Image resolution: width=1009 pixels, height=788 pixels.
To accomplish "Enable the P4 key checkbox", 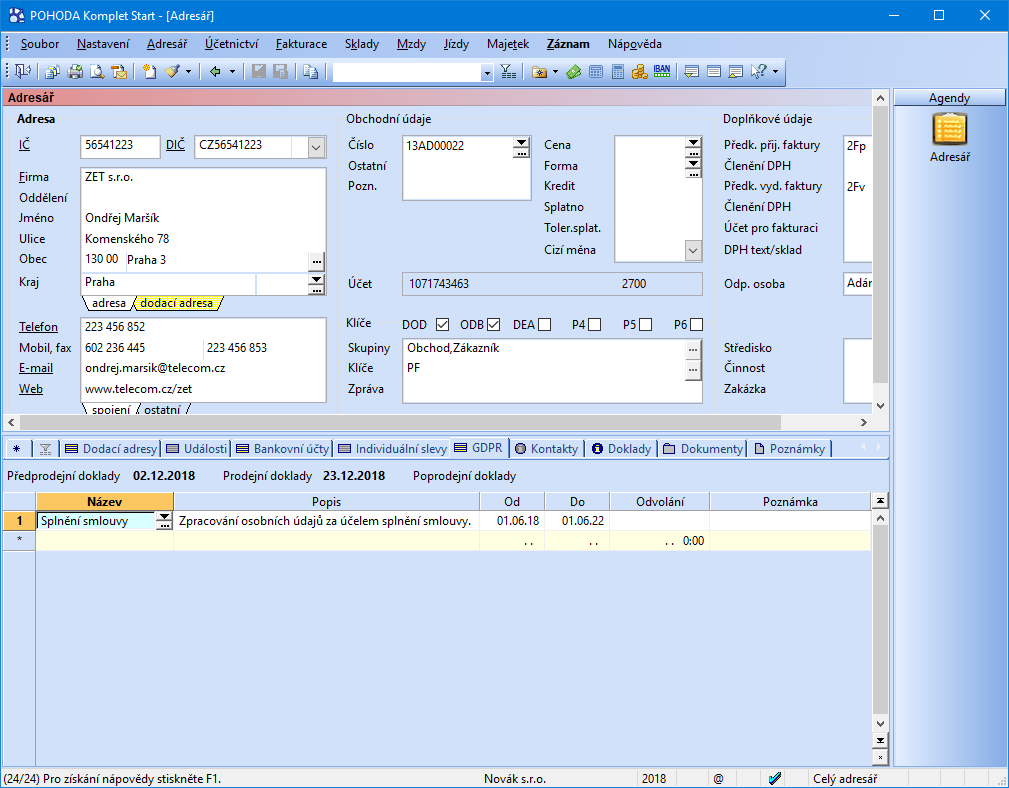I will tap(595, 325).
